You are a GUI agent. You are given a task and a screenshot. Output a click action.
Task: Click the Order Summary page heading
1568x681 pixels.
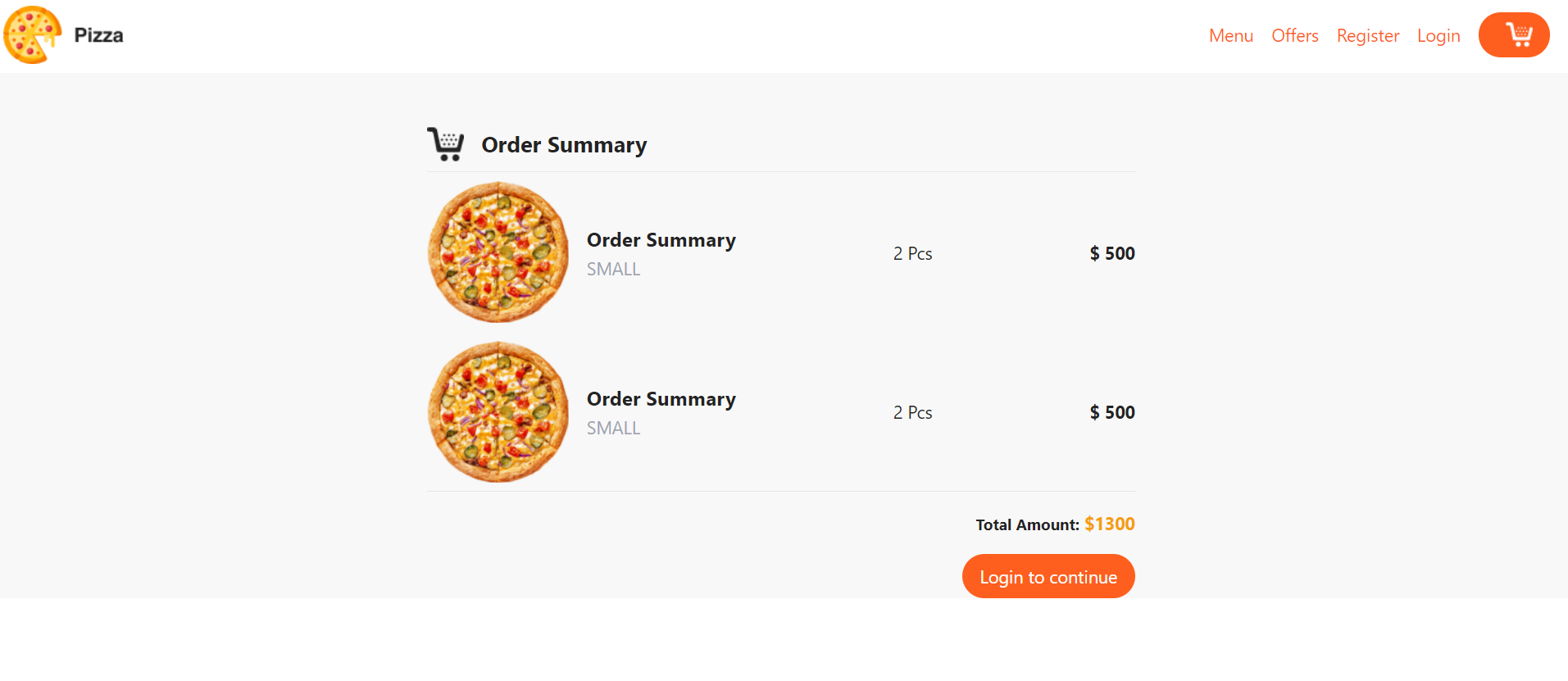[x=563, y=144]
